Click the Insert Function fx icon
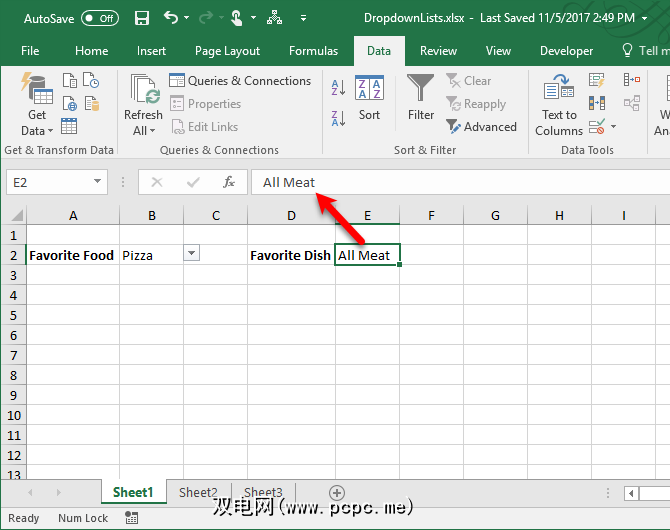This screenshot has width=670, height=530. pyautogui.click(x=228, y=182)
